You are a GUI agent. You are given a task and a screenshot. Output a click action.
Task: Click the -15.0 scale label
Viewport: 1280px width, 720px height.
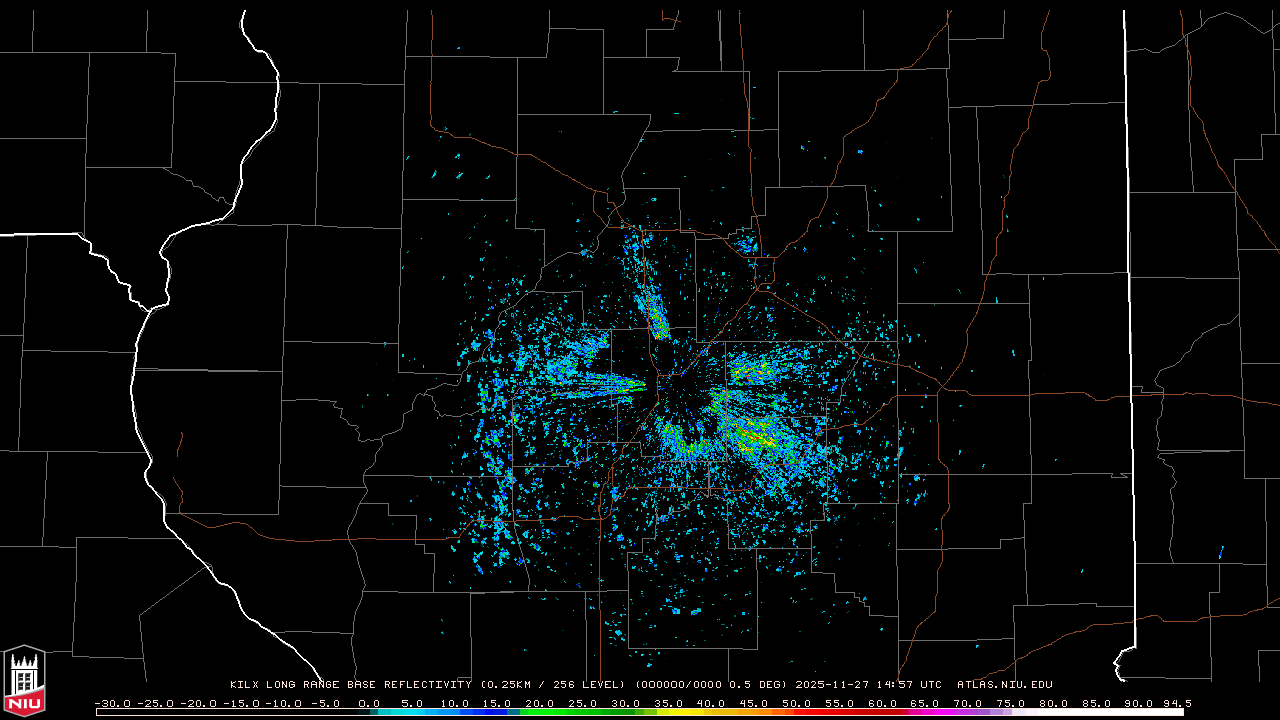pos(240,703)
